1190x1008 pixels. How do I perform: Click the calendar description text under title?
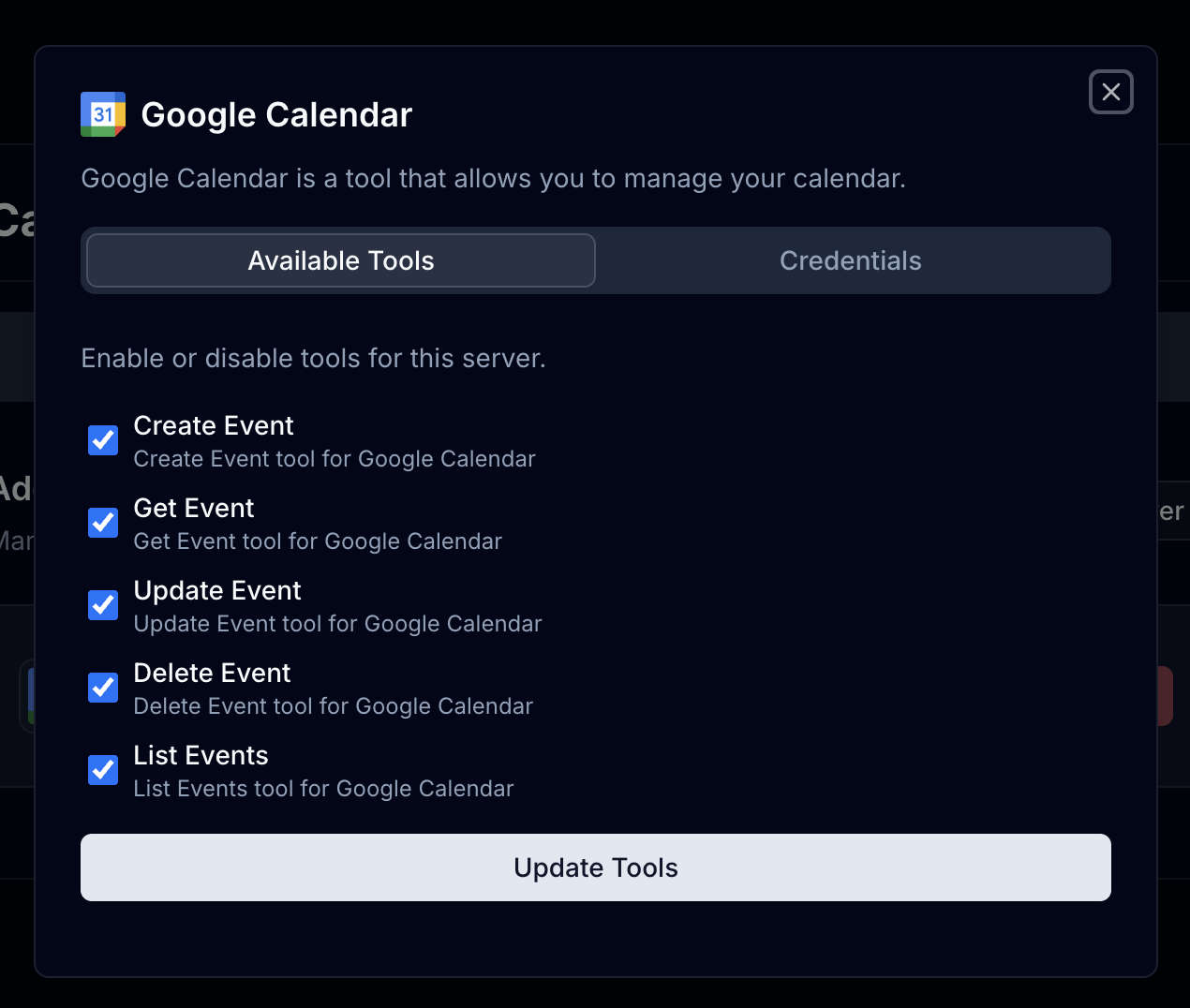click(x=494, y=178)
